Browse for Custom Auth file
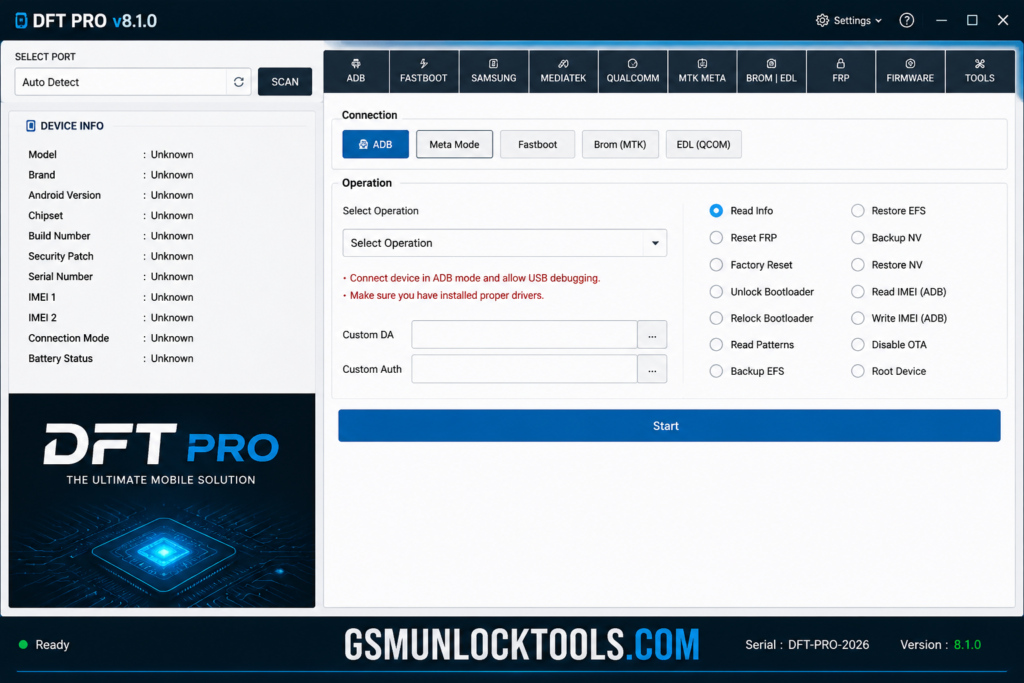Screen dimensions: 1024x683 (x=652, y=369)
